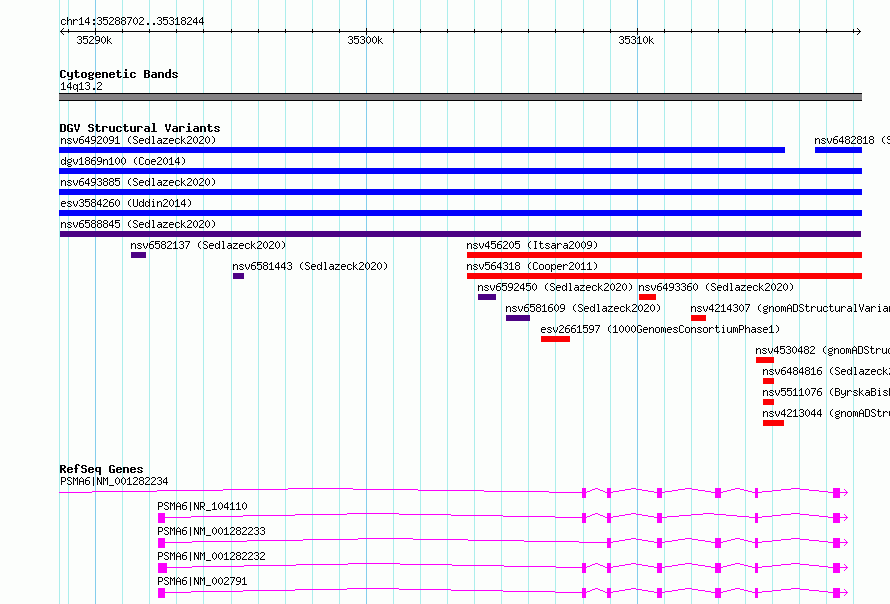
Task: Open the nsv6592450 (Sedlazeck2020) label
Action: point(555,287)
